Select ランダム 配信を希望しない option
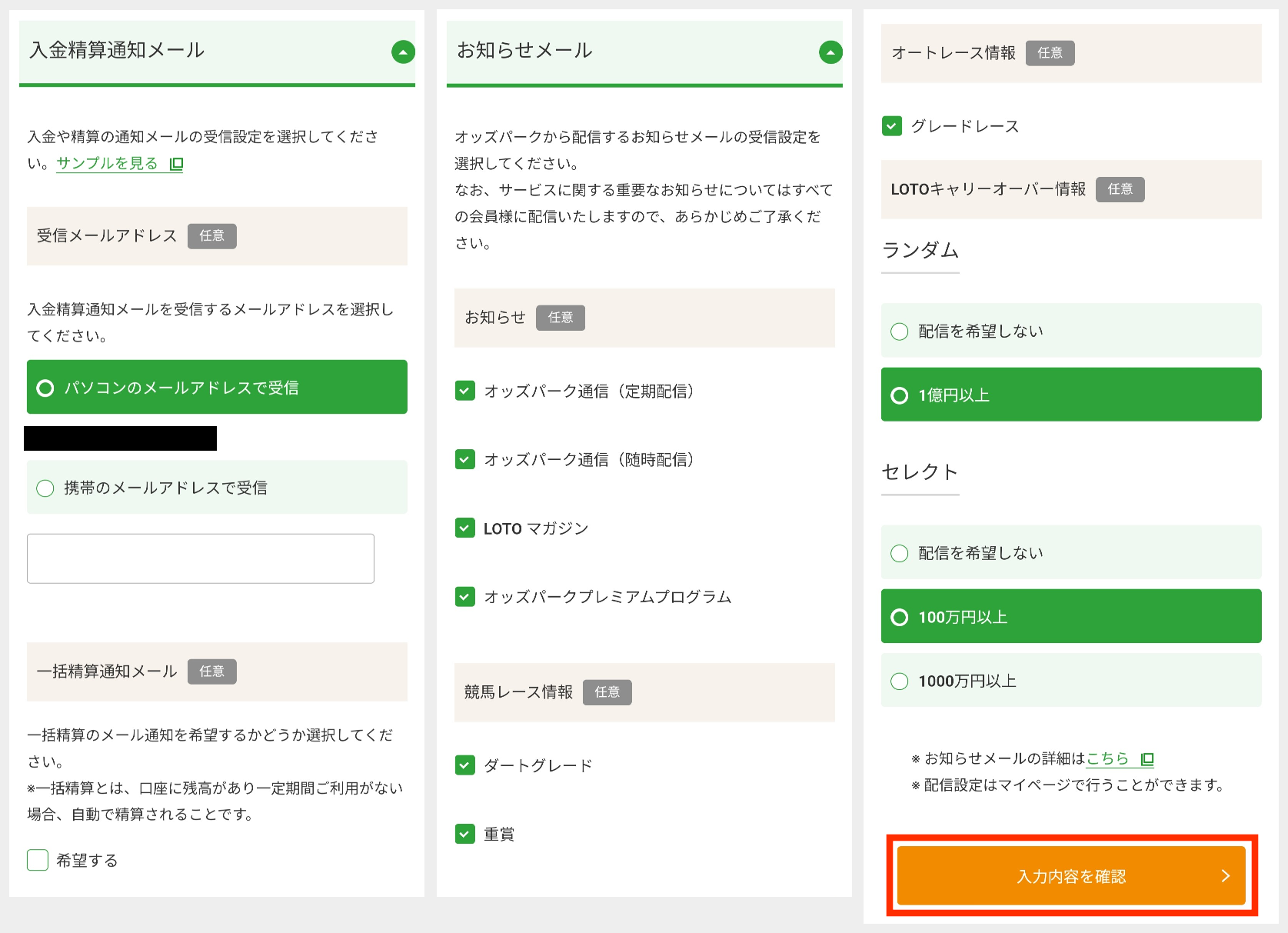Viewport: 1288px width, 933px height. [1071, 331]
